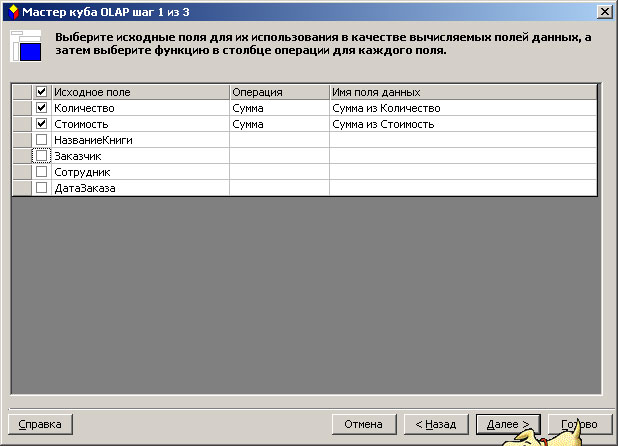618x446 pixels.
Task: Edit the Сумма из Стоимость name field
Action: pyautogui.click(x=463, y=124)
